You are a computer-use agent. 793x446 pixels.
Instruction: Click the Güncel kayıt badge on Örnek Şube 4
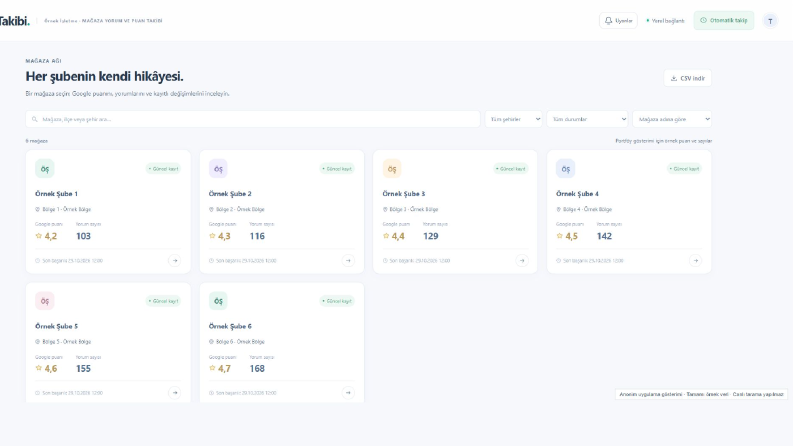(x=684, y=169)
